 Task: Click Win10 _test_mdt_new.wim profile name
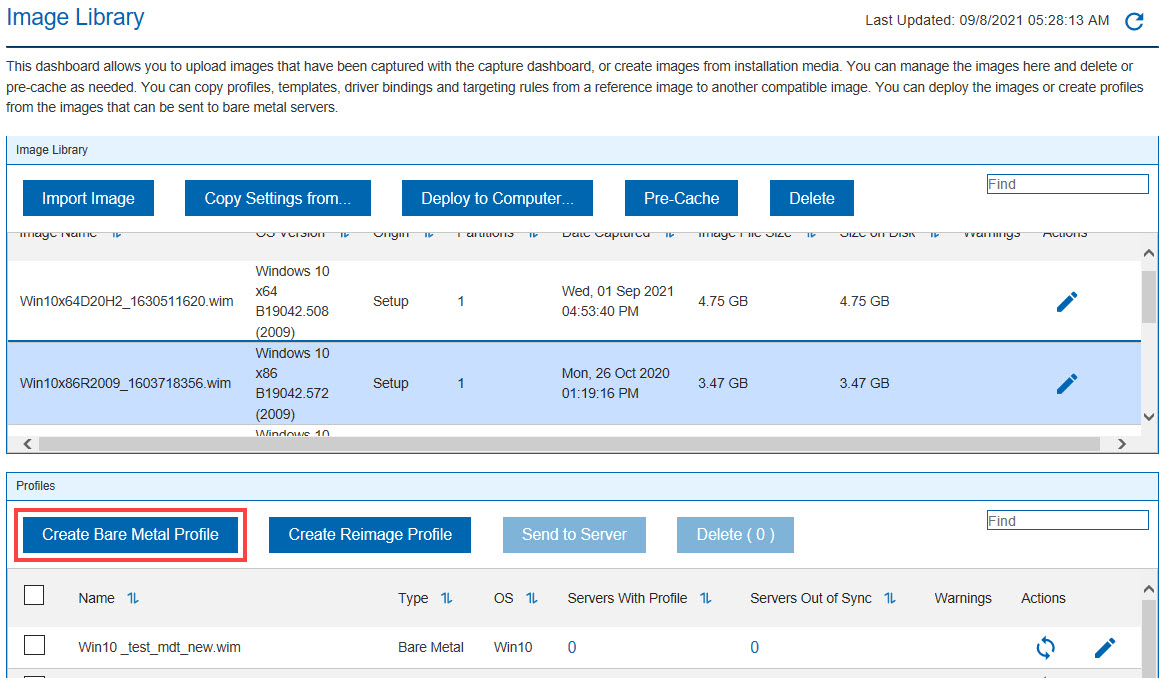point(159,648)
